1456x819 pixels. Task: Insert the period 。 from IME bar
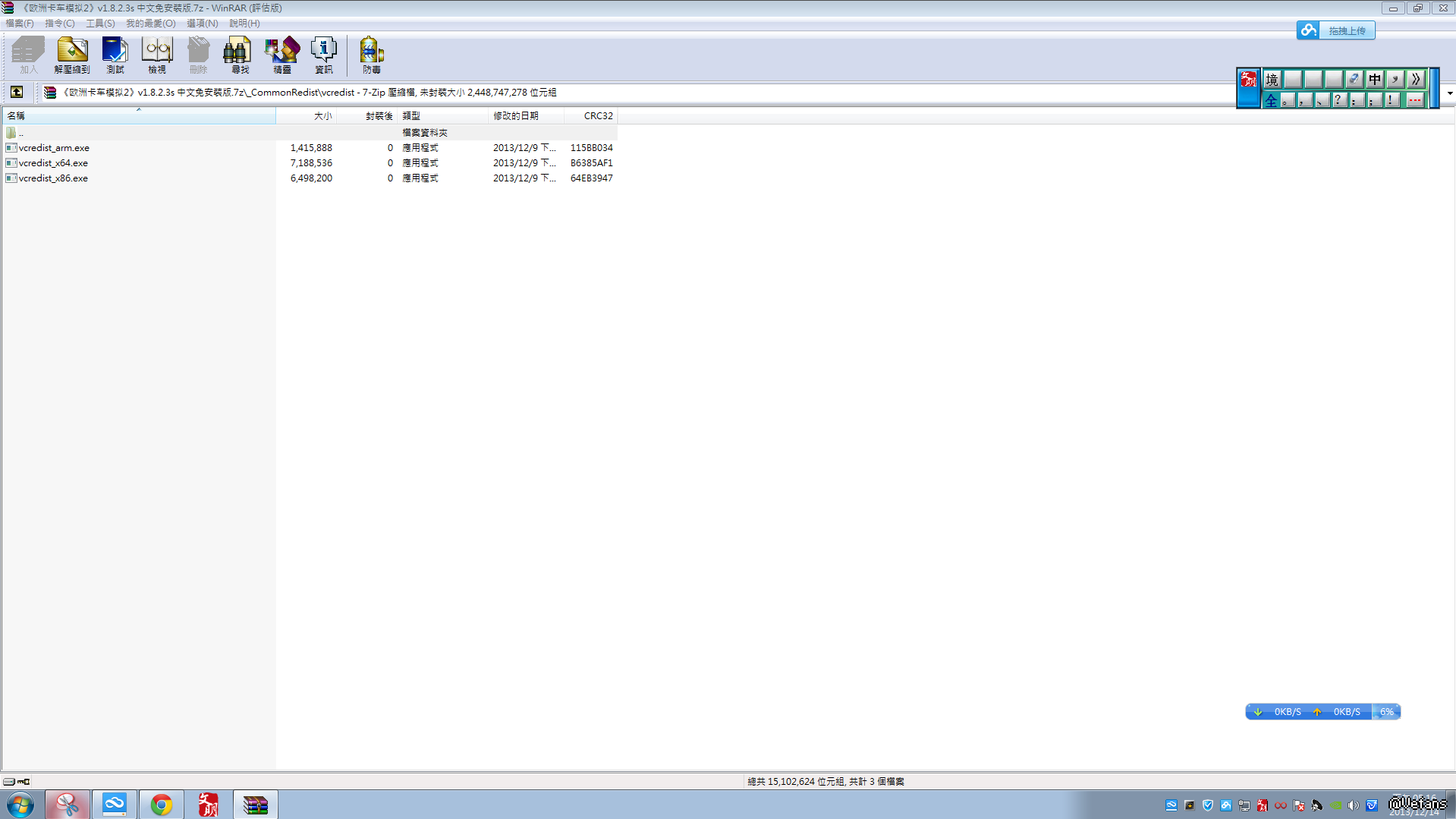1288,99
